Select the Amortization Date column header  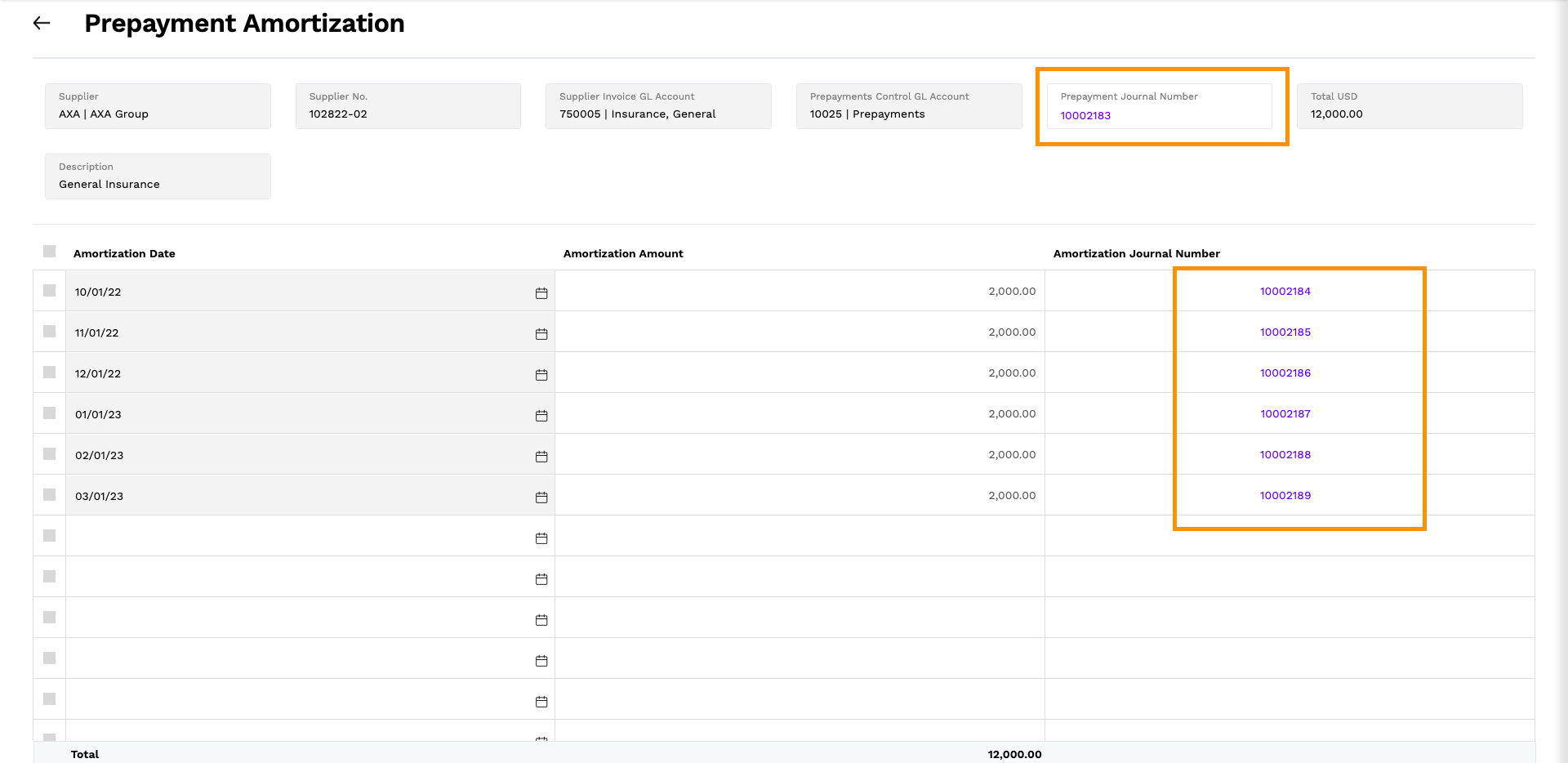click(x=124, y=253)
